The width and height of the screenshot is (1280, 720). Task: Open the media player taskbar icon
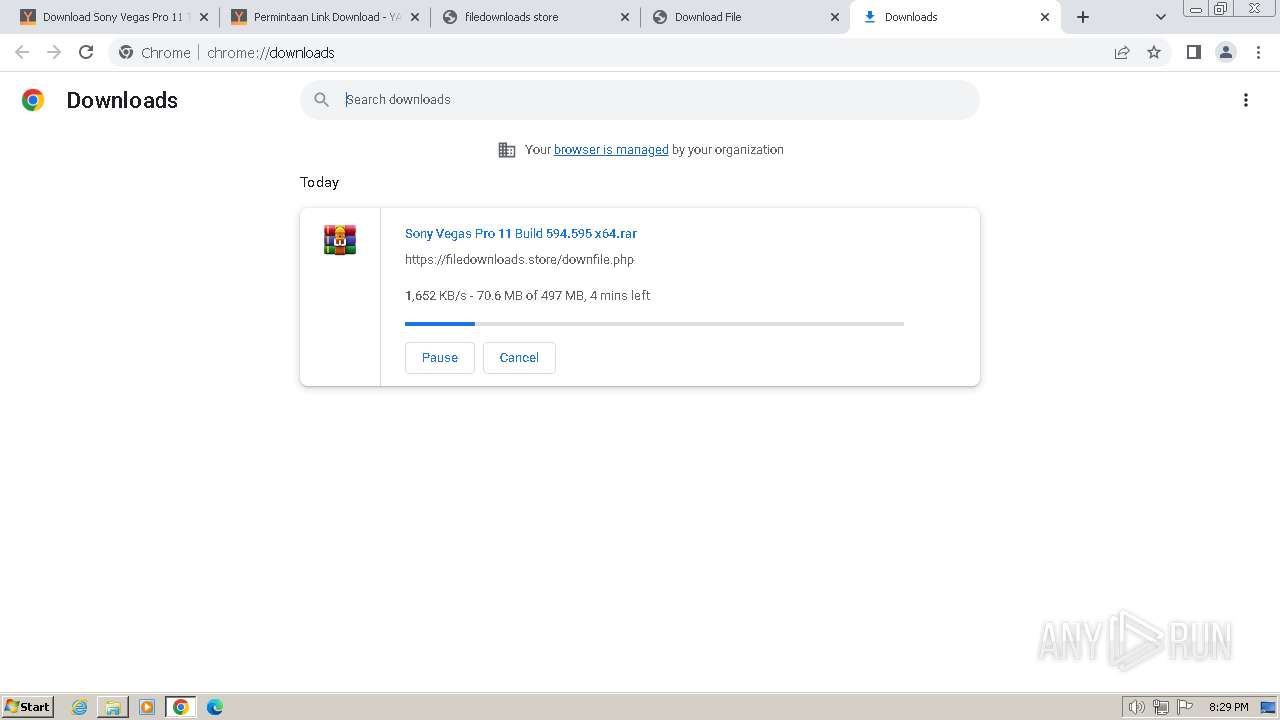pyautogui.click(x=147, y=707)
